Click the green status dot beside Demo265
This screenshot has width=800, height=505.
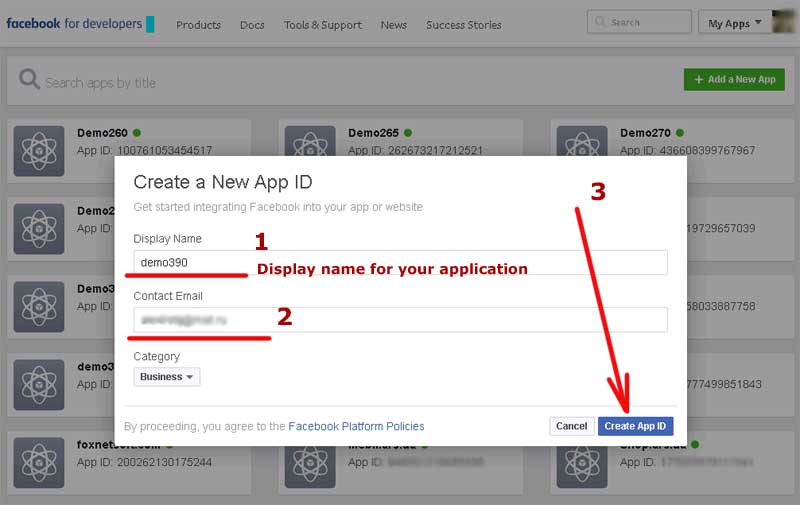(408, 133)
